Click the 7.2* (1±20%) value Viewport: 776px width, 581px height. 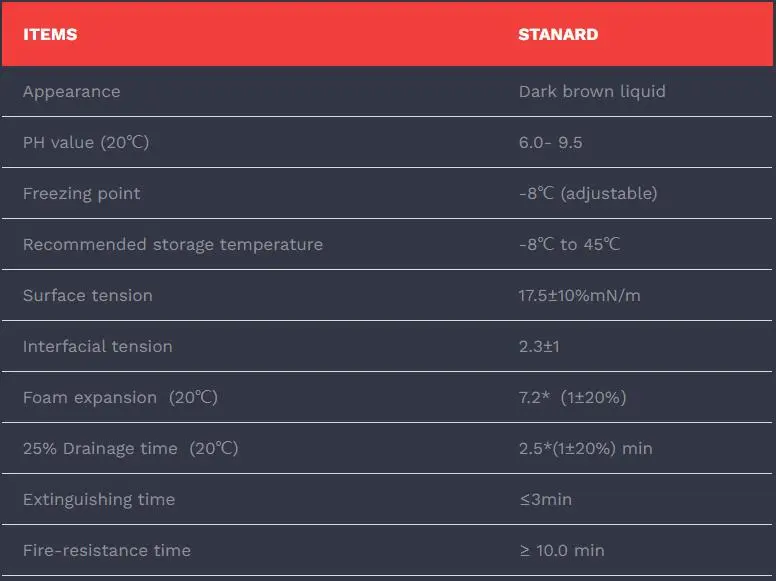[573, 397]
